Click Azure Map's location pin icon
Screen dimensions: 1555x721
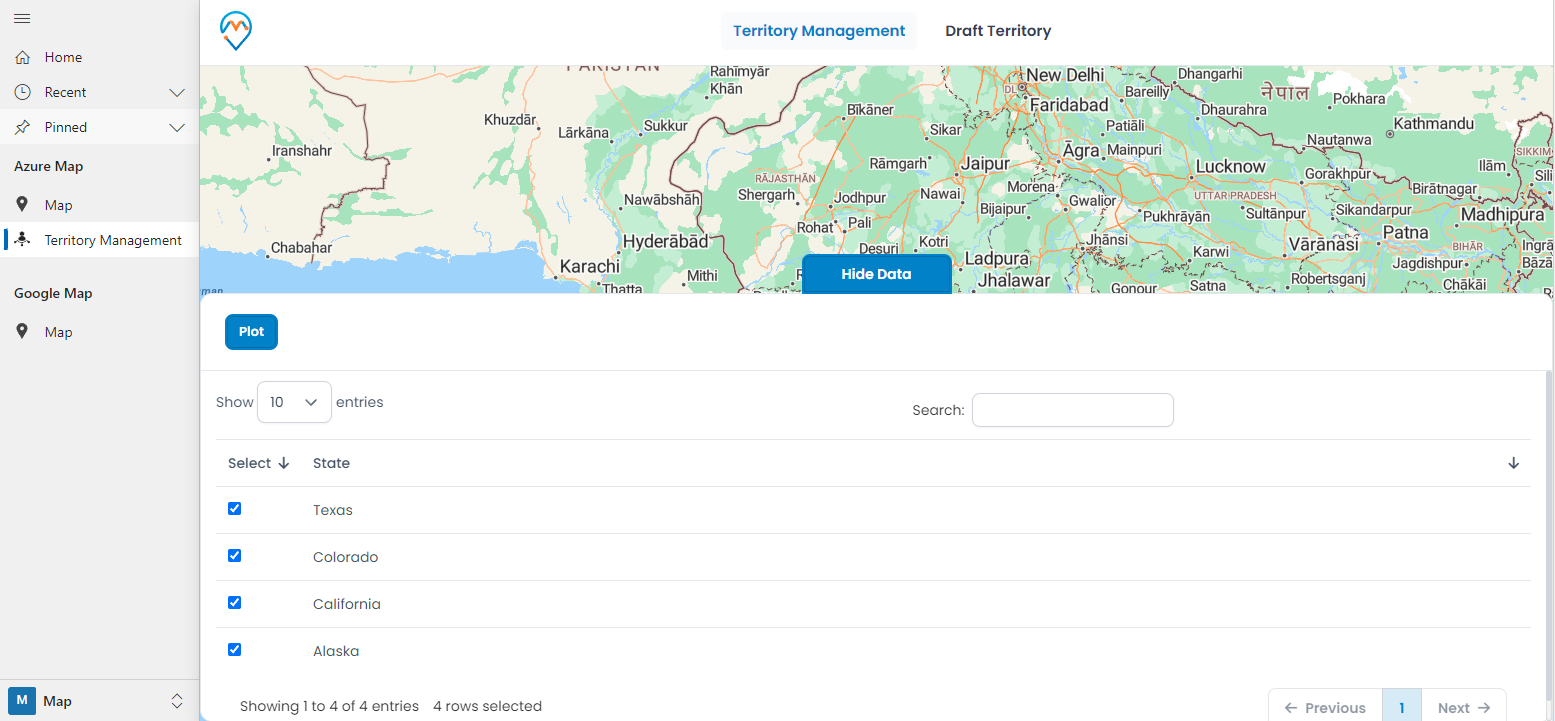(22, 205)
